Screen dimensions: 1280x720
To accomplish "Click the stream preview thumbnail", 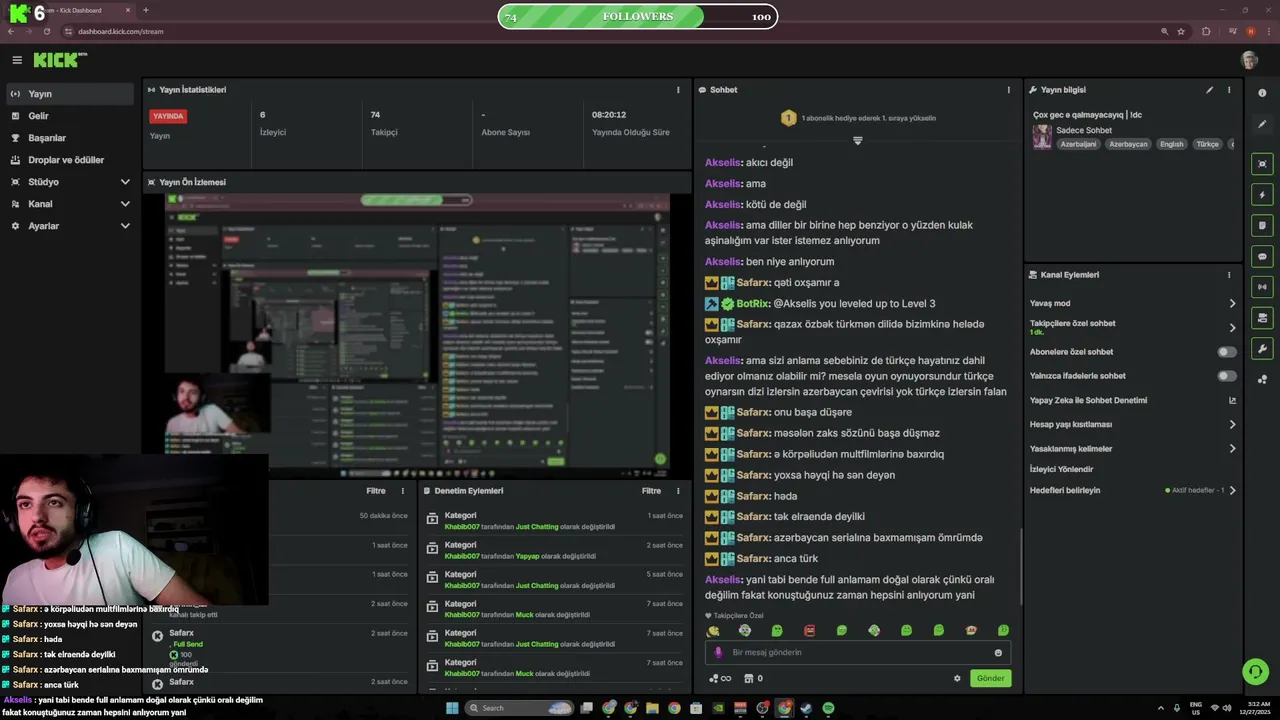I will (417, 336).
